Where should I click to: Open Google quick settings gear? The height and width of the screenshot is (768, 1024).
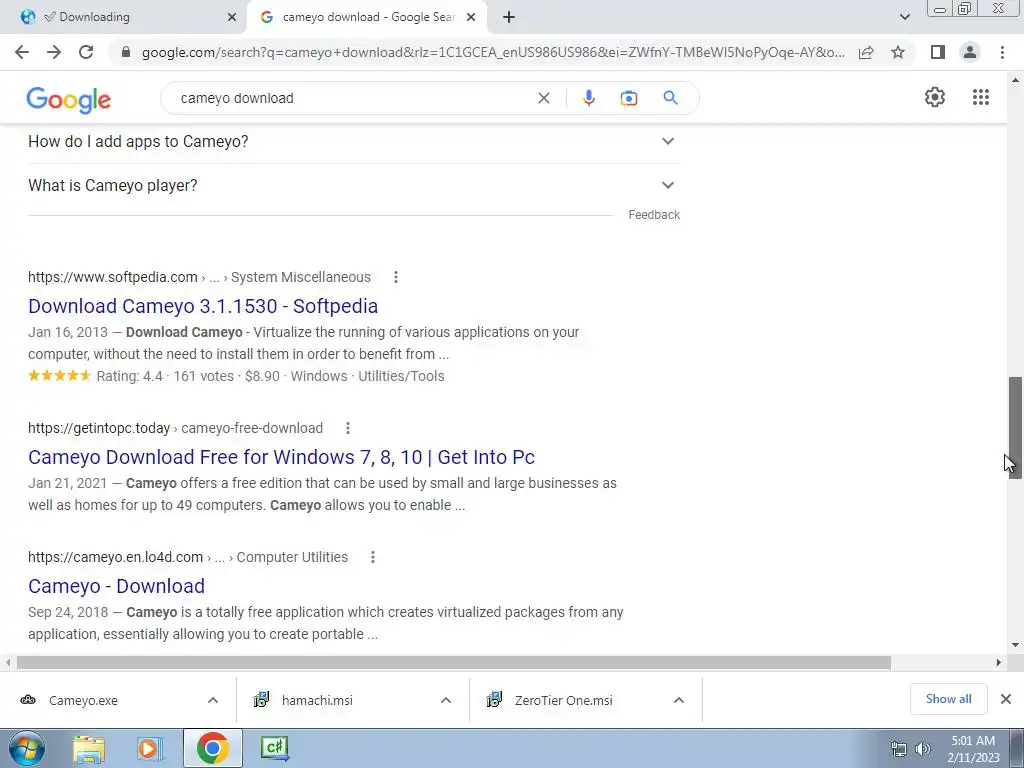point(935,97)
